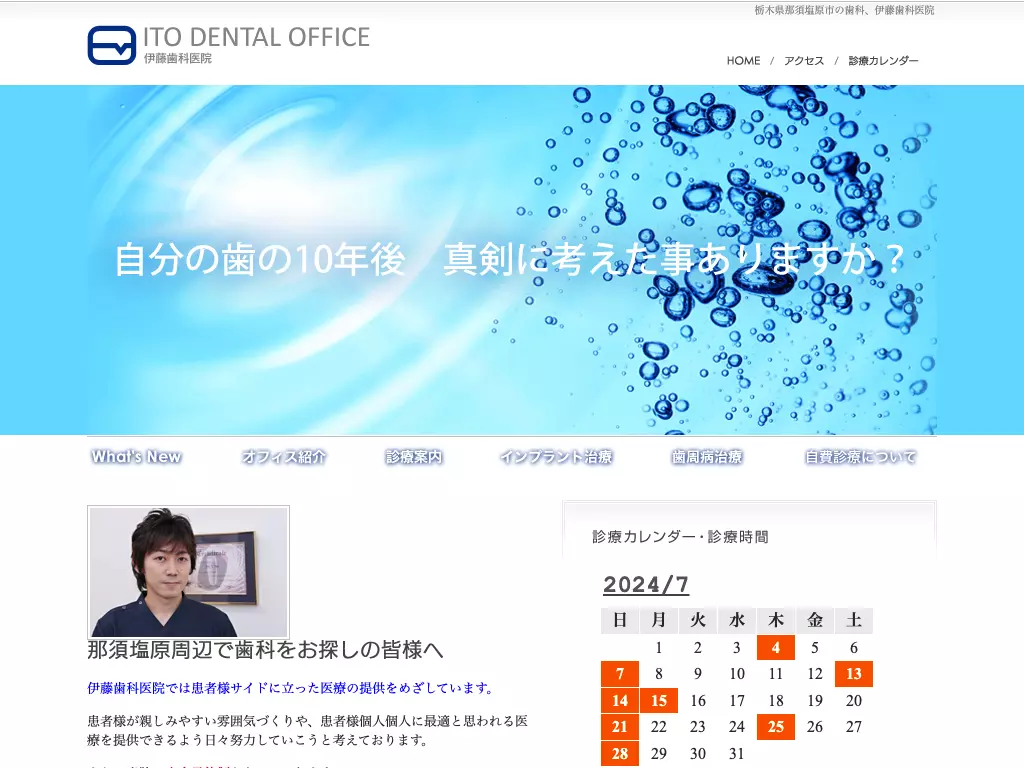Click calendar date 27

pos(854,727)
